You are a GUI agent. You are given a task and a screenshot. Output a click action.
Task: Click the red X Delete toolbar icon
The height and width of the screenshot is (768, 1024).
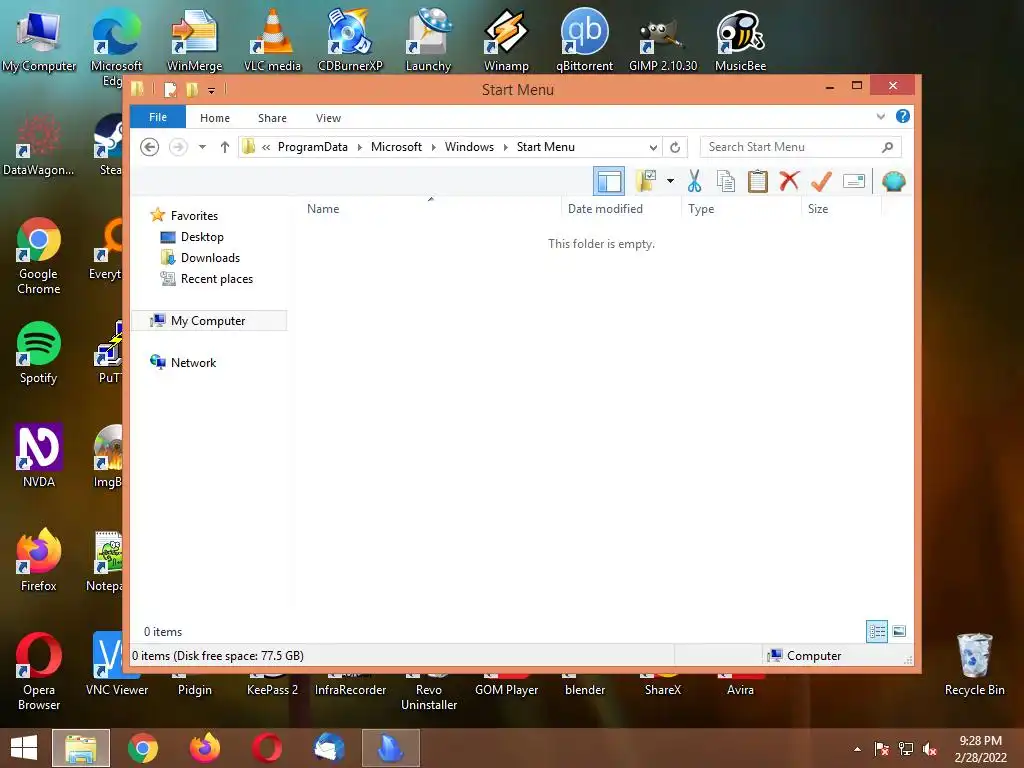789,181
